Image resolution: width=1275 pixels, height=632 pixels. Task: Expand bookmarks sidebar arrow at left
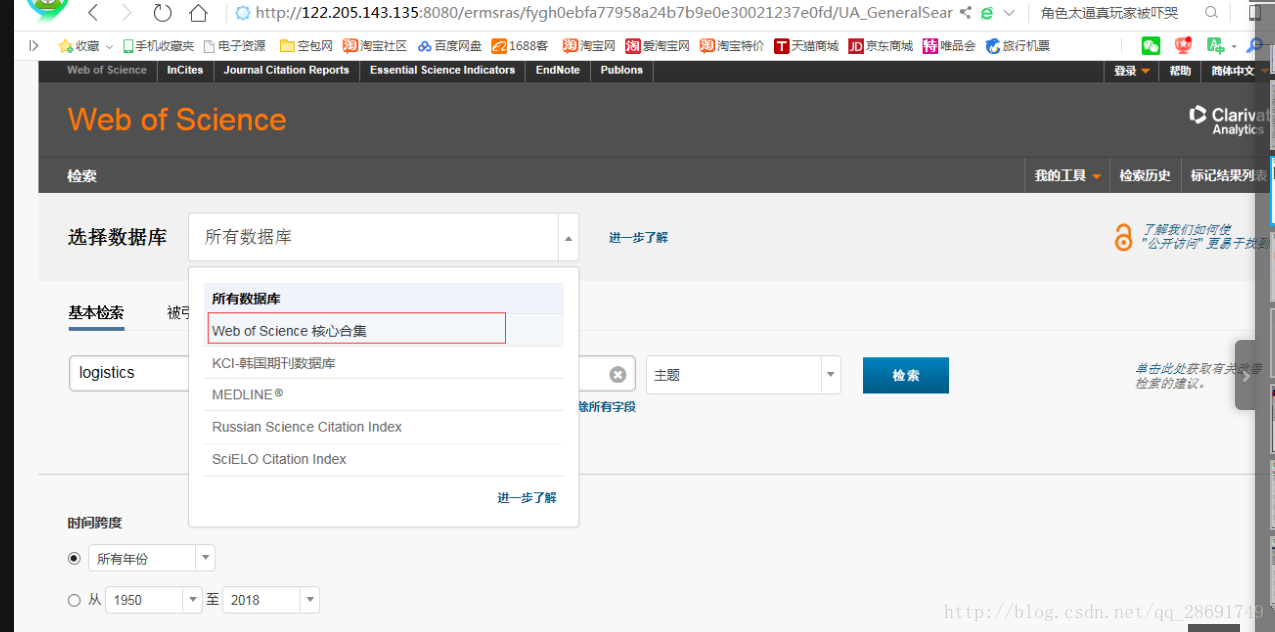[x=35, y=46]
